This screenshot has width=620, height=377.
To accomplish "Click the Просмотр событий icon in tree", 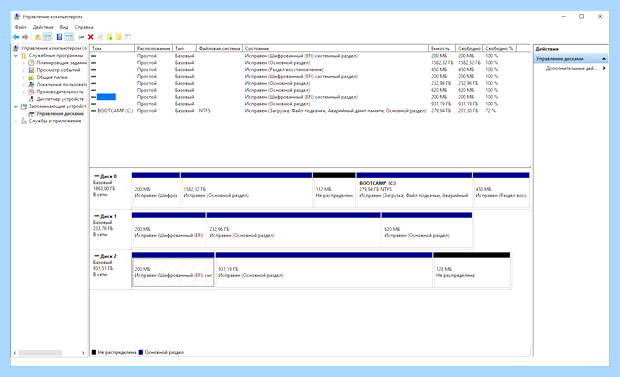I will tap(31, 70).
